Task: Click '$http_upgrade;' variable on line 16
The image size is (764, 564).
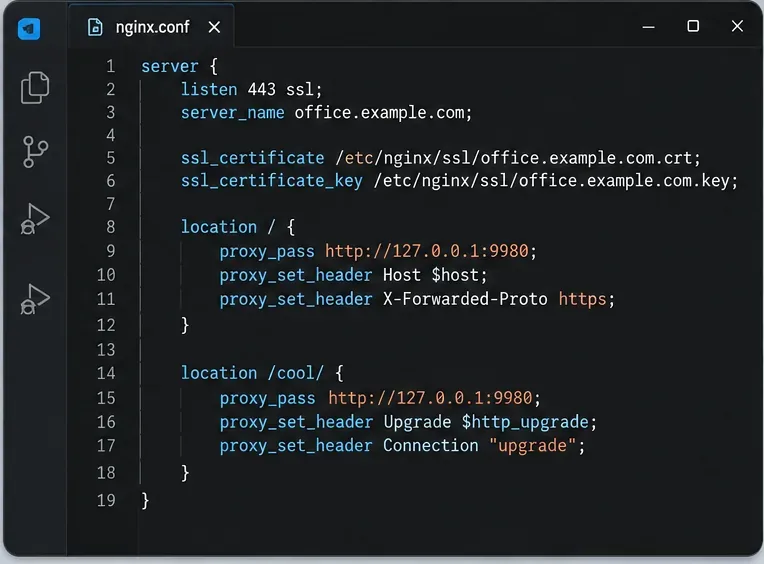Action: click(x=529, y=422)
